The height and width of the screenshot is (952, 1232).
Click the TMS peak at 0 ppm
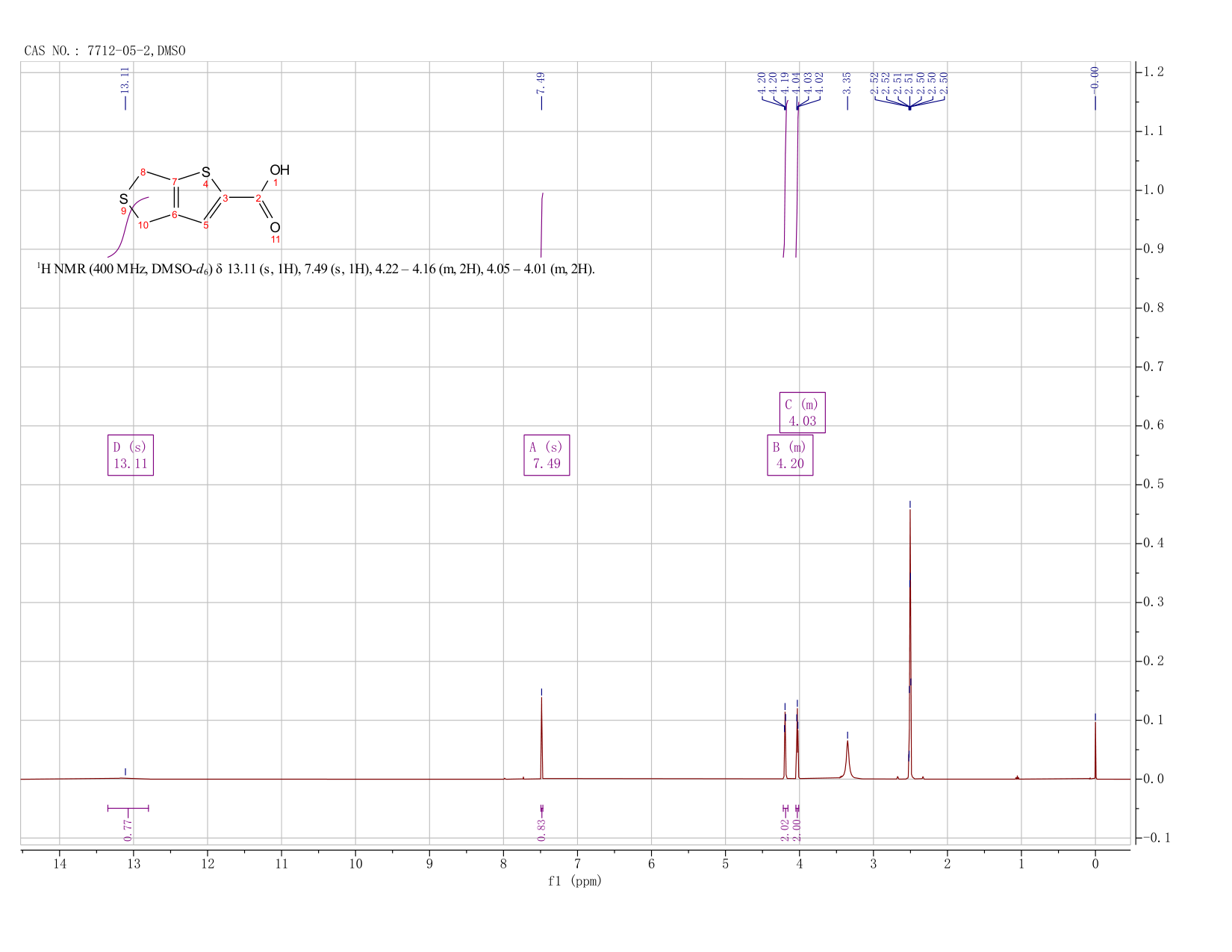click(1095, 750)
